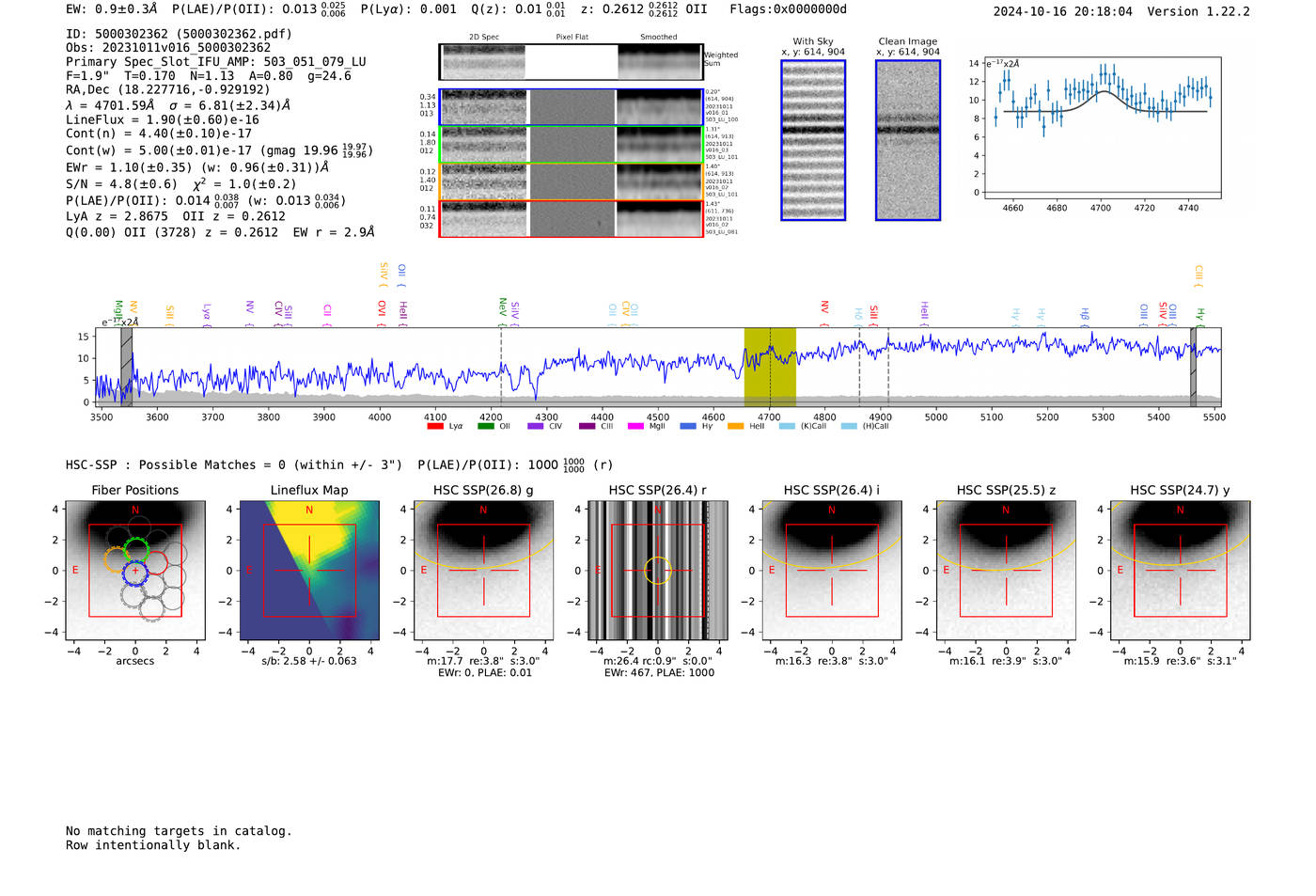Screen dimensions: 1316x896
Task: Click the EWr: 467, PLAE: 1000 caption
Action: 659,672
